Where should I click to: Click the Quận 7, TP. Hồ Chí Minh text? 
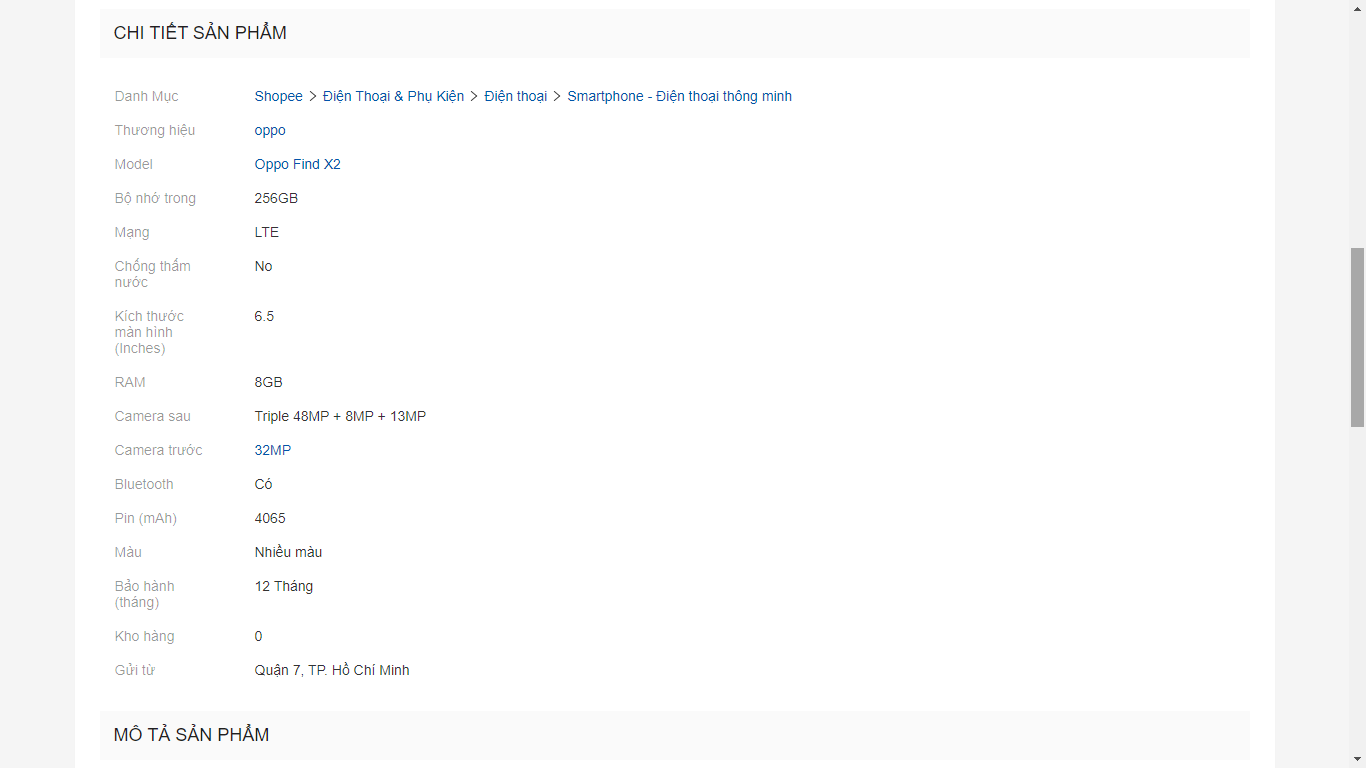332,670
